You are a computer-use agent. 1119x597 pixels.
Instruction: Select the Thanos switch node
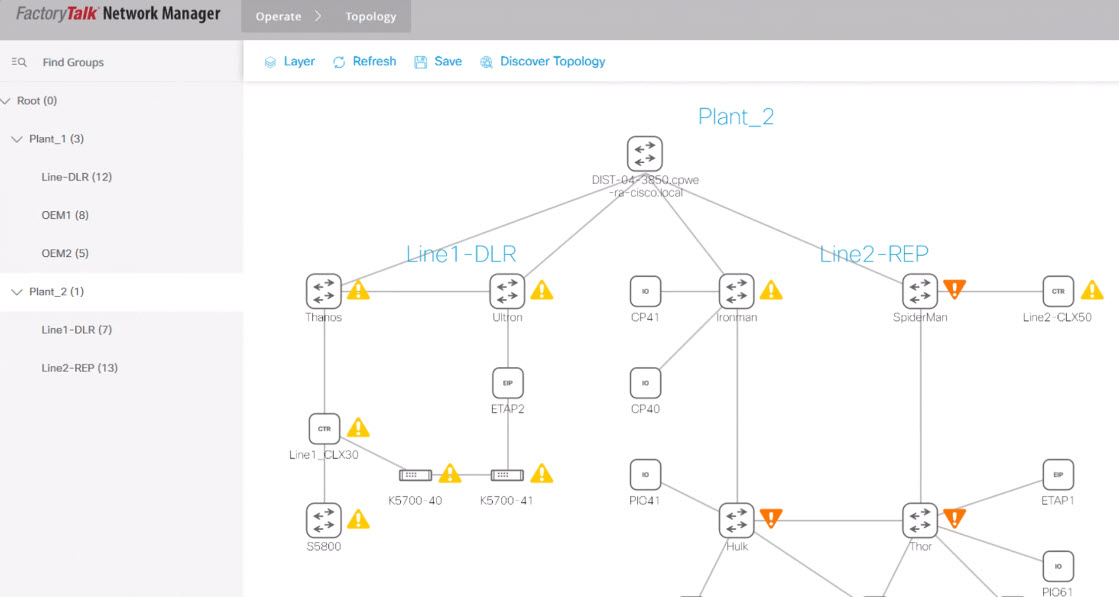(x=323, y=291)
